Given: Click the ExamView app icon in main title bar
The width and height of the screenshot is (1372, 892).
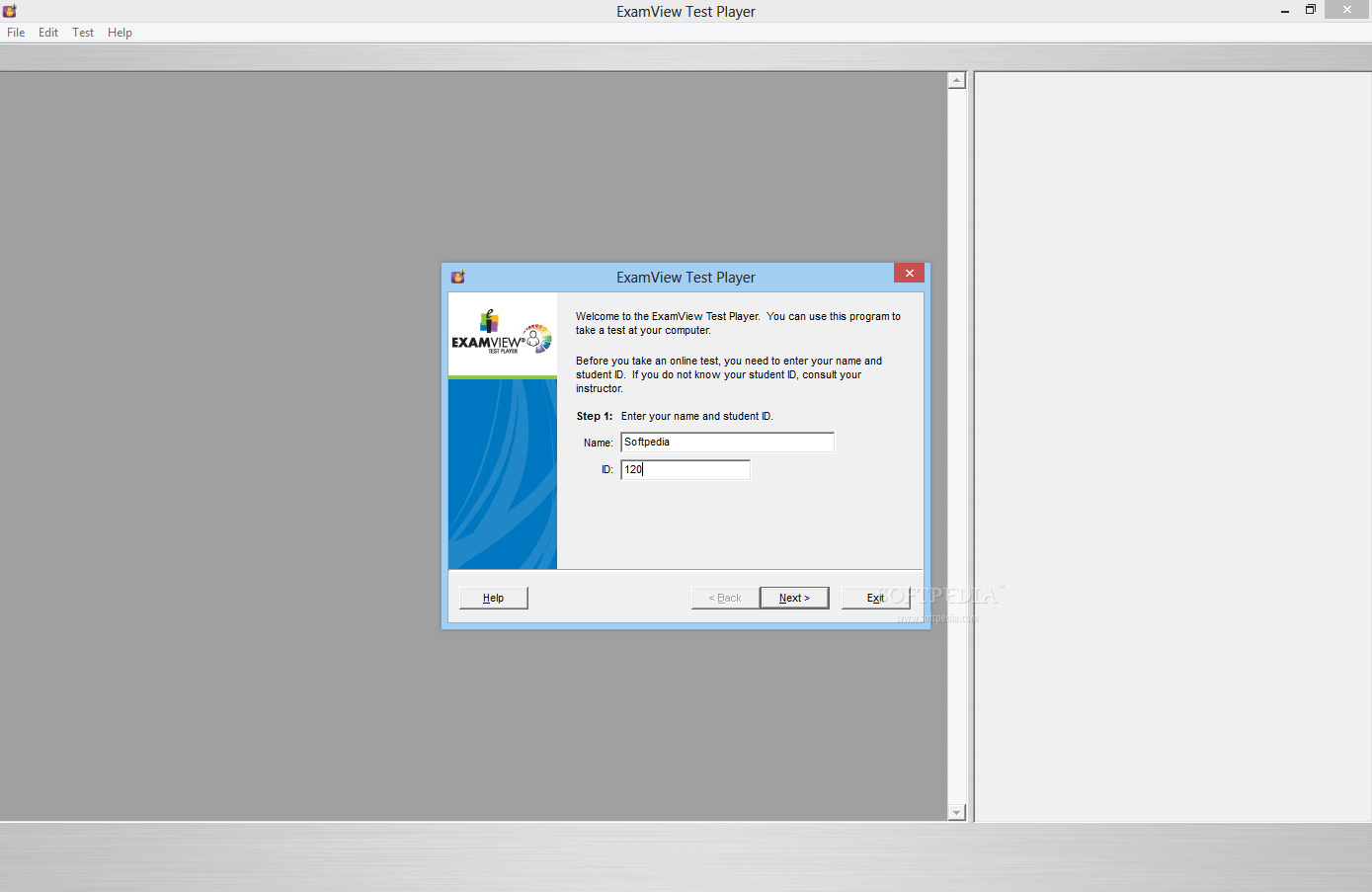Looking at the screenshot, I should 10,11.
